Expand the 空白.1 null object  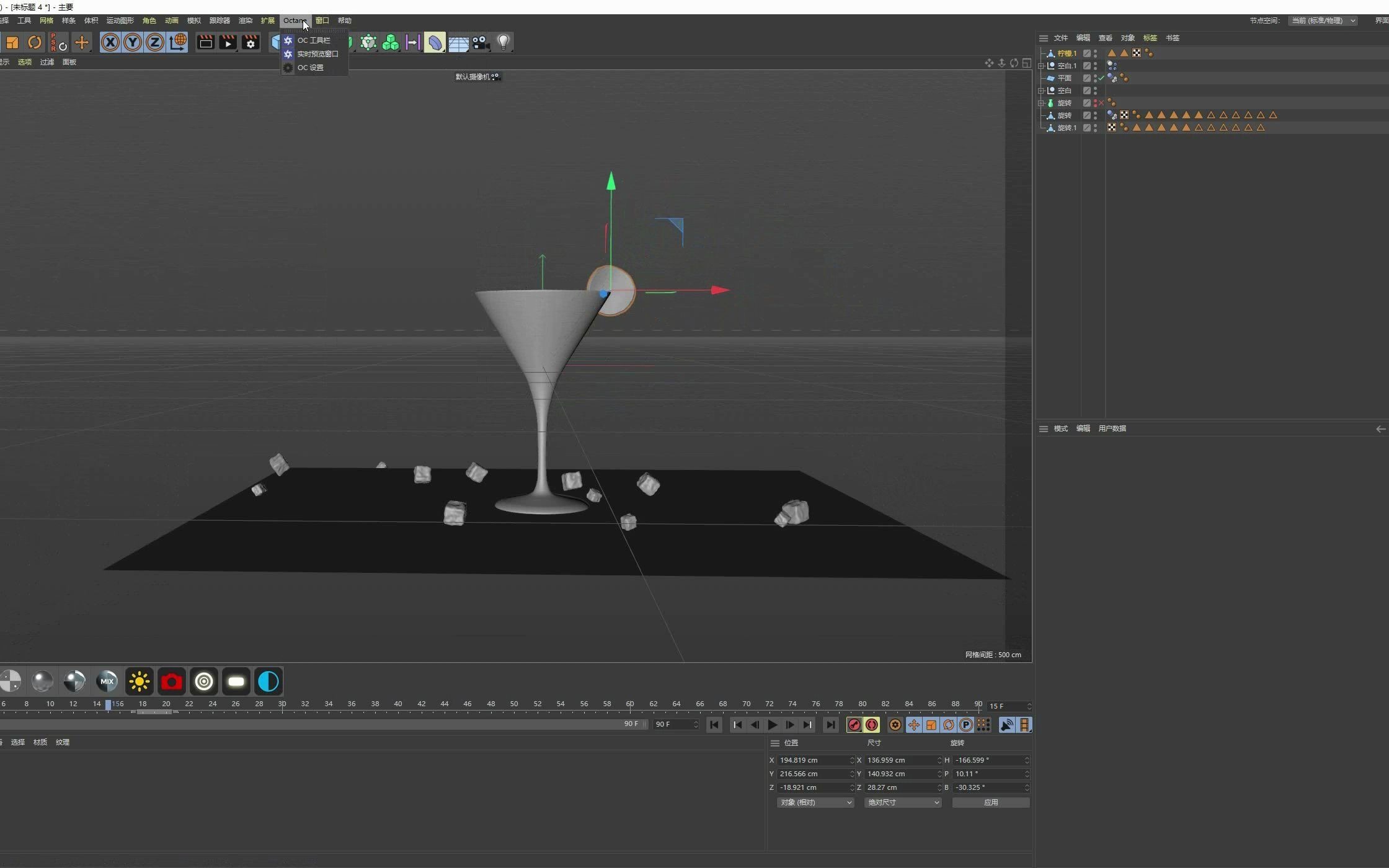[x=1042, y=66]
